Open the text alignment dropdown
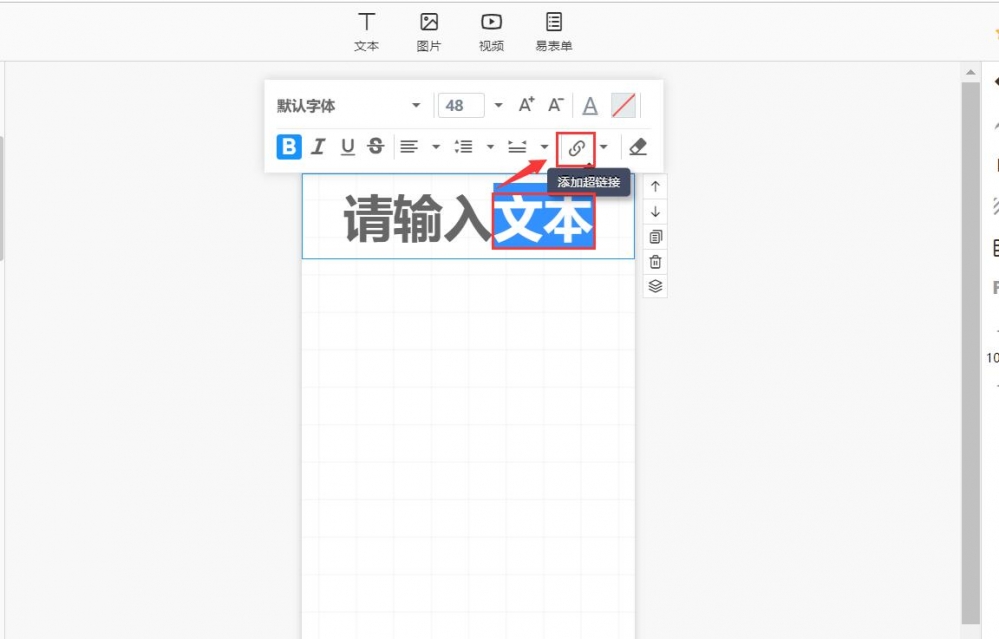 point(434,146)
